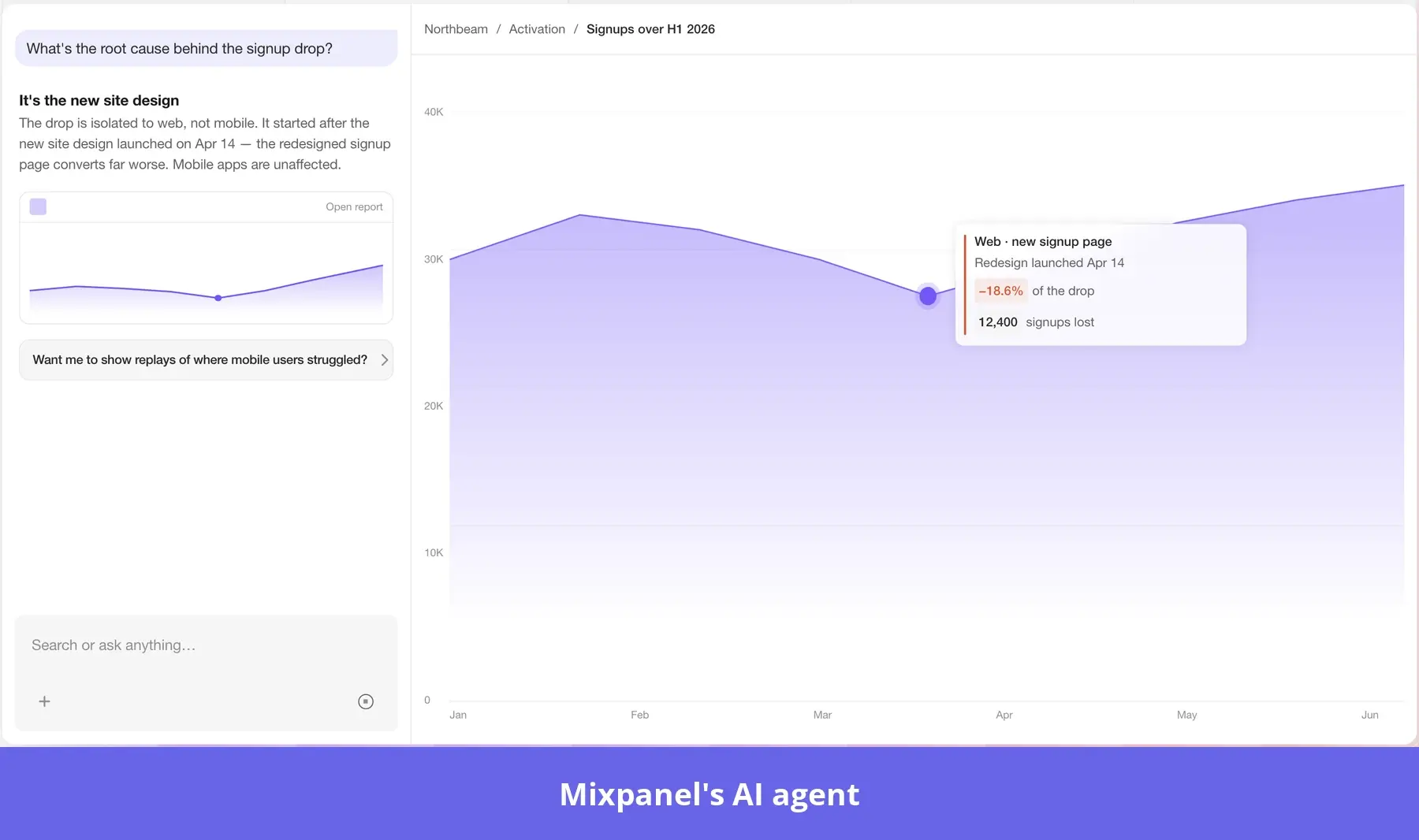Screen dimensions: 1419x840
Task: Click 'Open report' link on chart card
Action: point(354,206)
